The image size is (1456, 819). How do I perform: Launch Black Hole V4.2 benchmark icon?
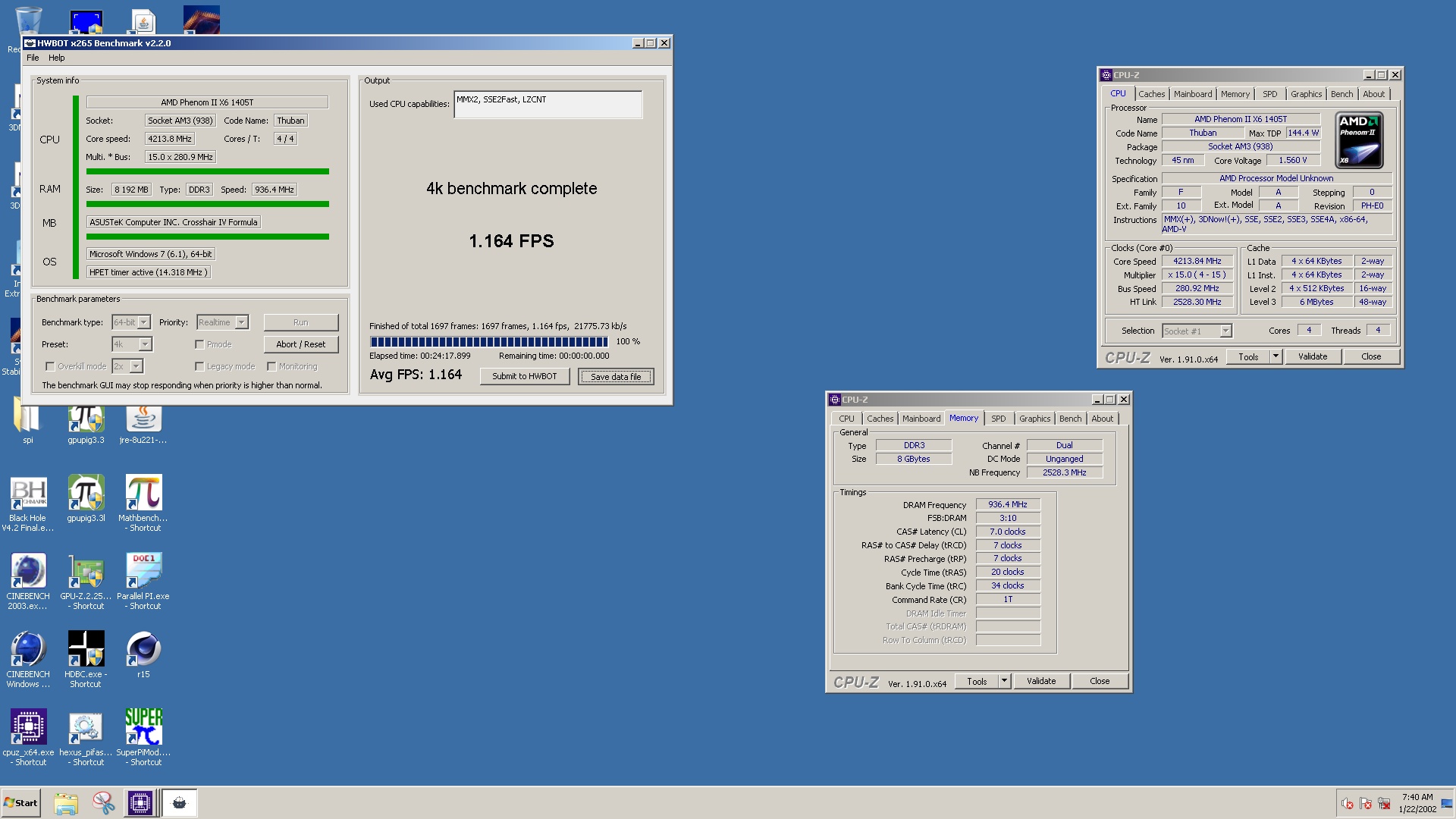click(x=28, y=504)
